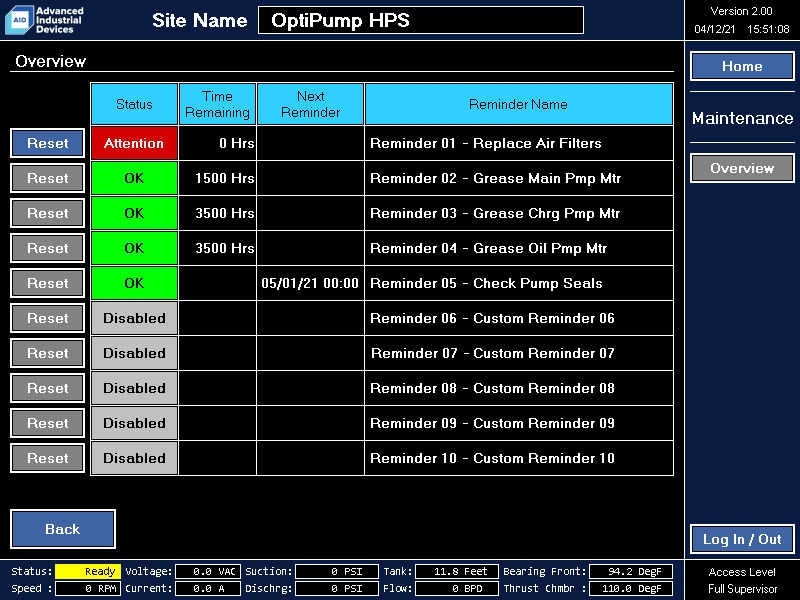
Task: Click Reminder 04 - Grease Oil Pmp Mtr name
Action: pyautogui.click(x=519, y=248)
